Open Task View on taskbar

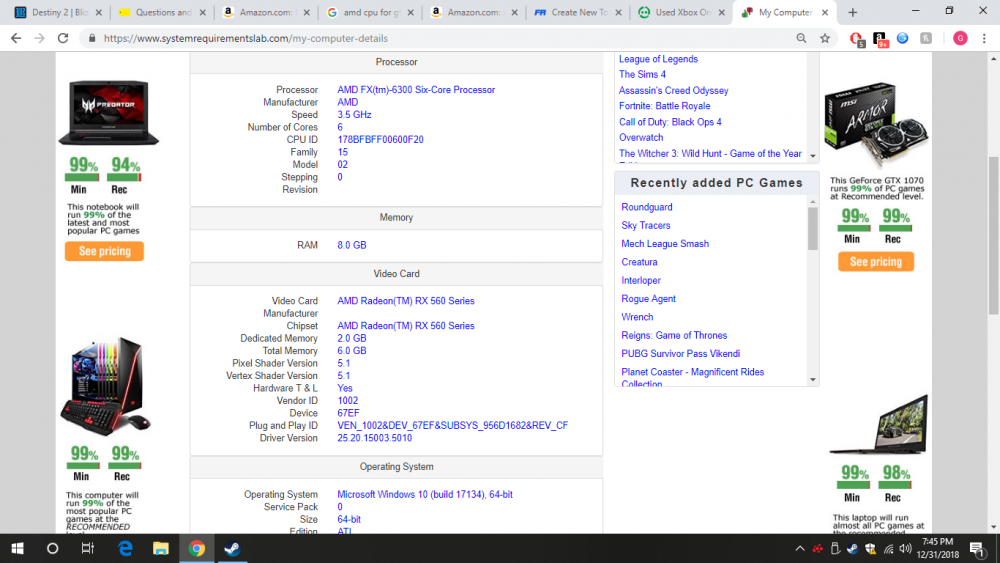(88, 548)
